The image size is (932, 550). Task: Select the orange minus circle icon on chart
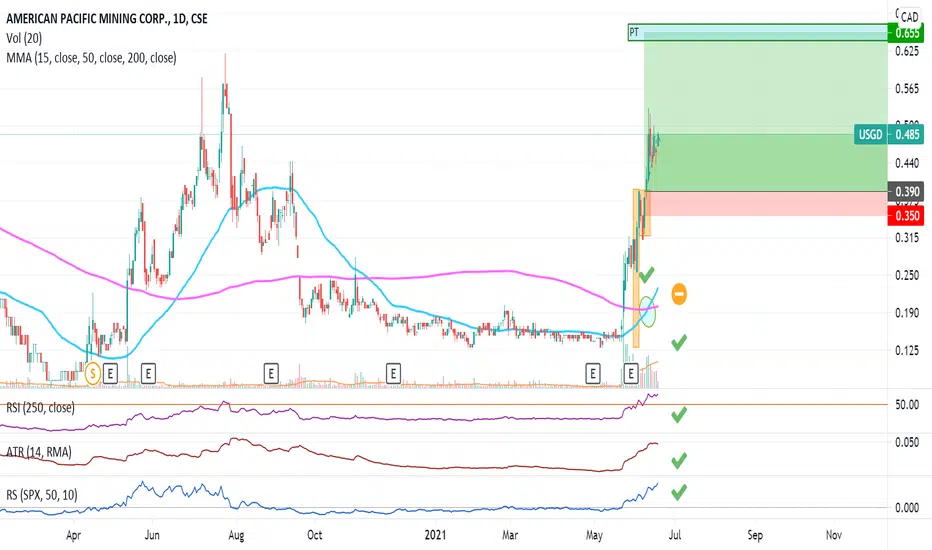(x=679, y=294)
